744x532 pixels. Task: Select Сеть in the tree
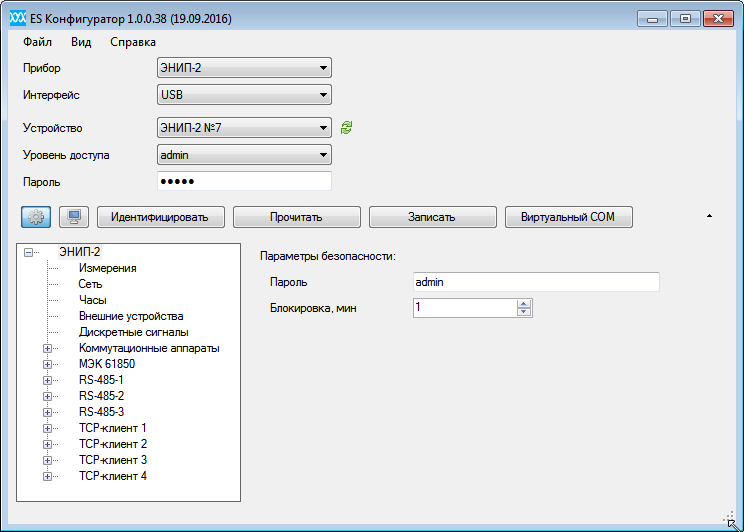(x=90, y=284)
